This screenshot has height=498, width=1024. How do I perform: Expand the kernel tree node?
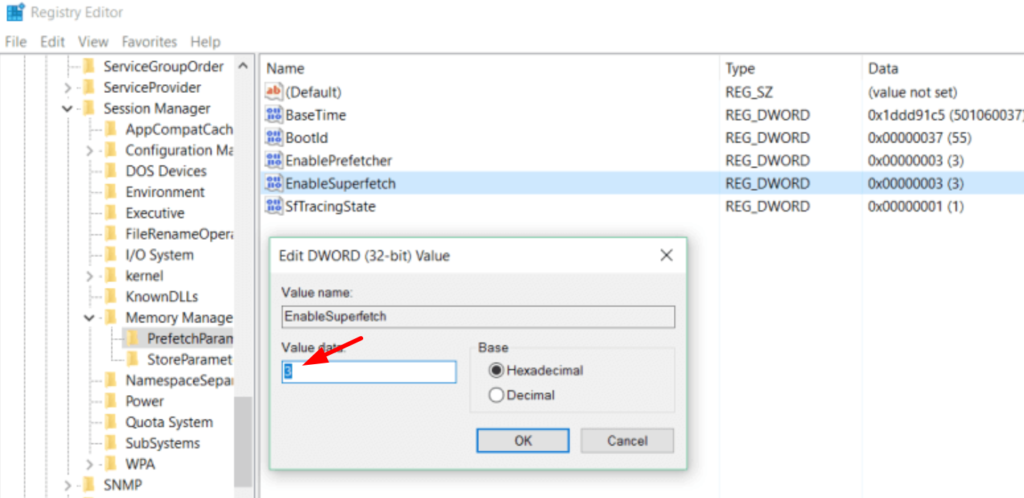click(x=90, y=276)
